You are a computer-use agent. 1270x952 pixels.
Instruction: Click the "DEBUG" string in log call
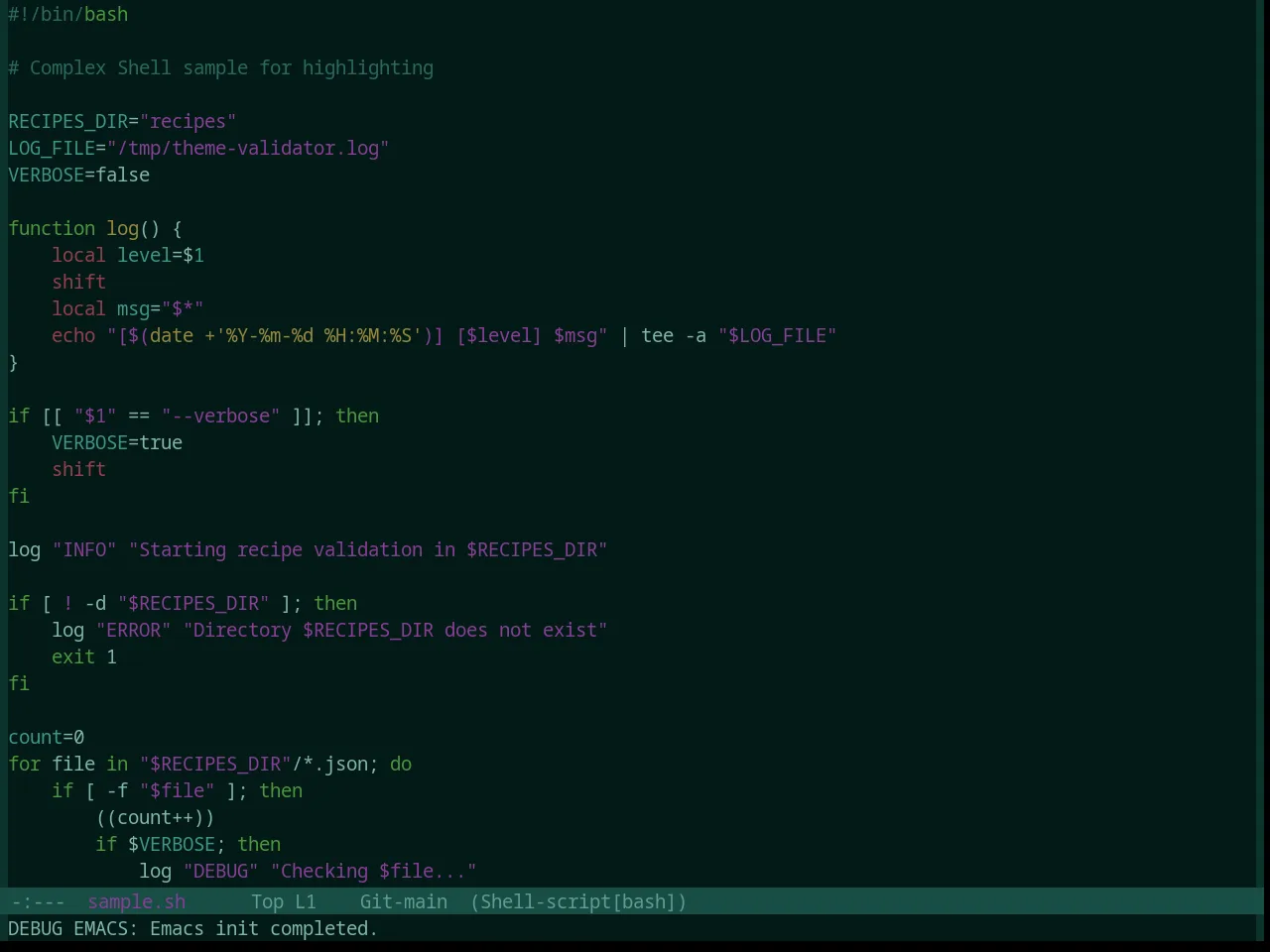[x=221, y=871]
